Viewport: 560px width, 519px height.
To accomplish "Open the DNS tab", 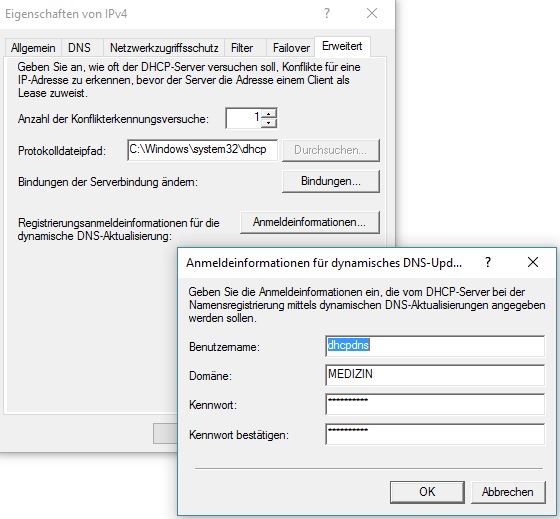I will pos(79,48).
